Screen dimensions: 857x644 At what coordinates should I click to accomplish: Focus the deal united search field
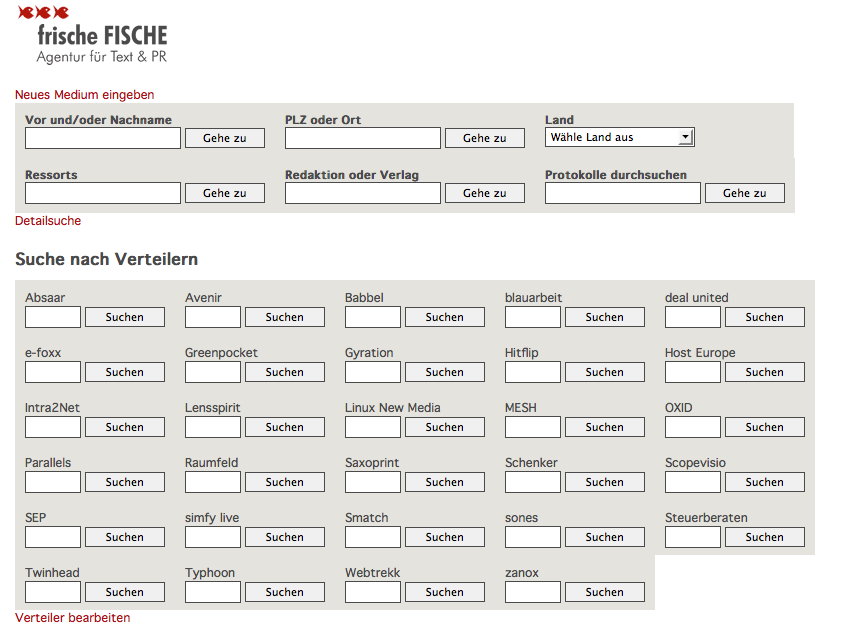692,317
